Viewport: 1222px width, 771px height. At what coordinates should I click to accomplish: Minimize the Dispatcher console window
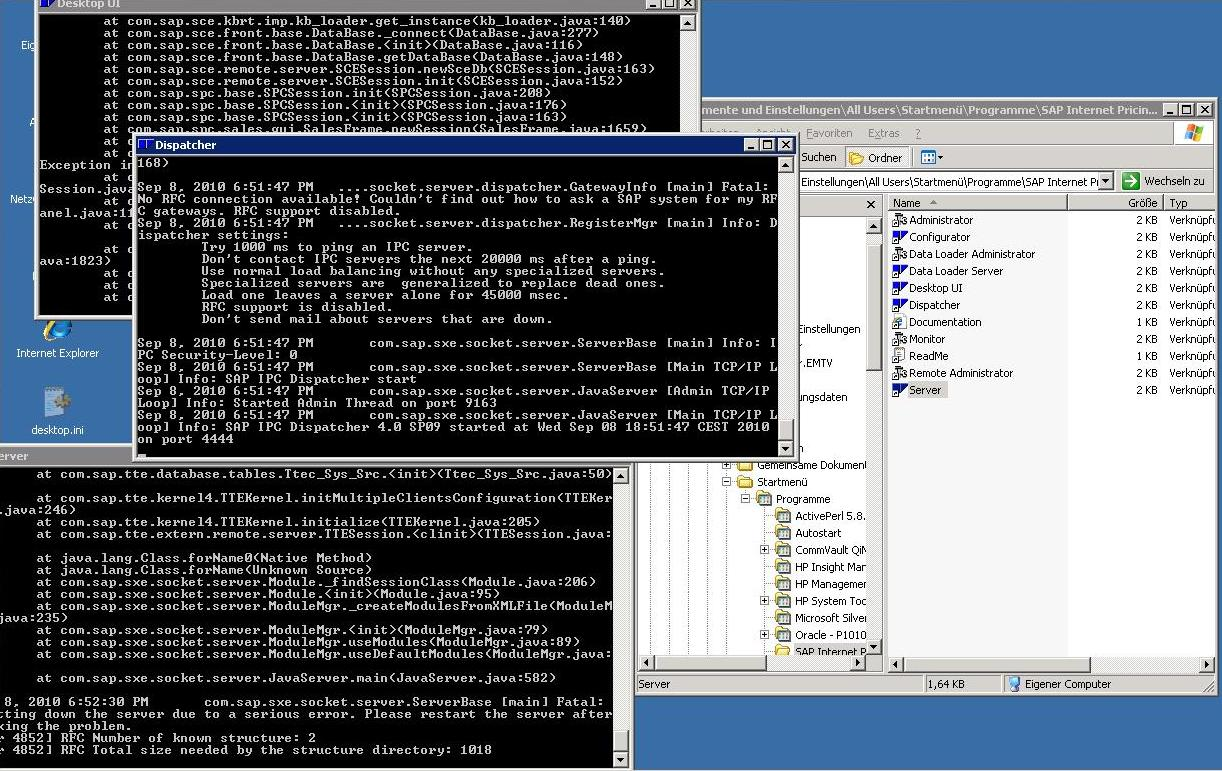tap(752, 145)
